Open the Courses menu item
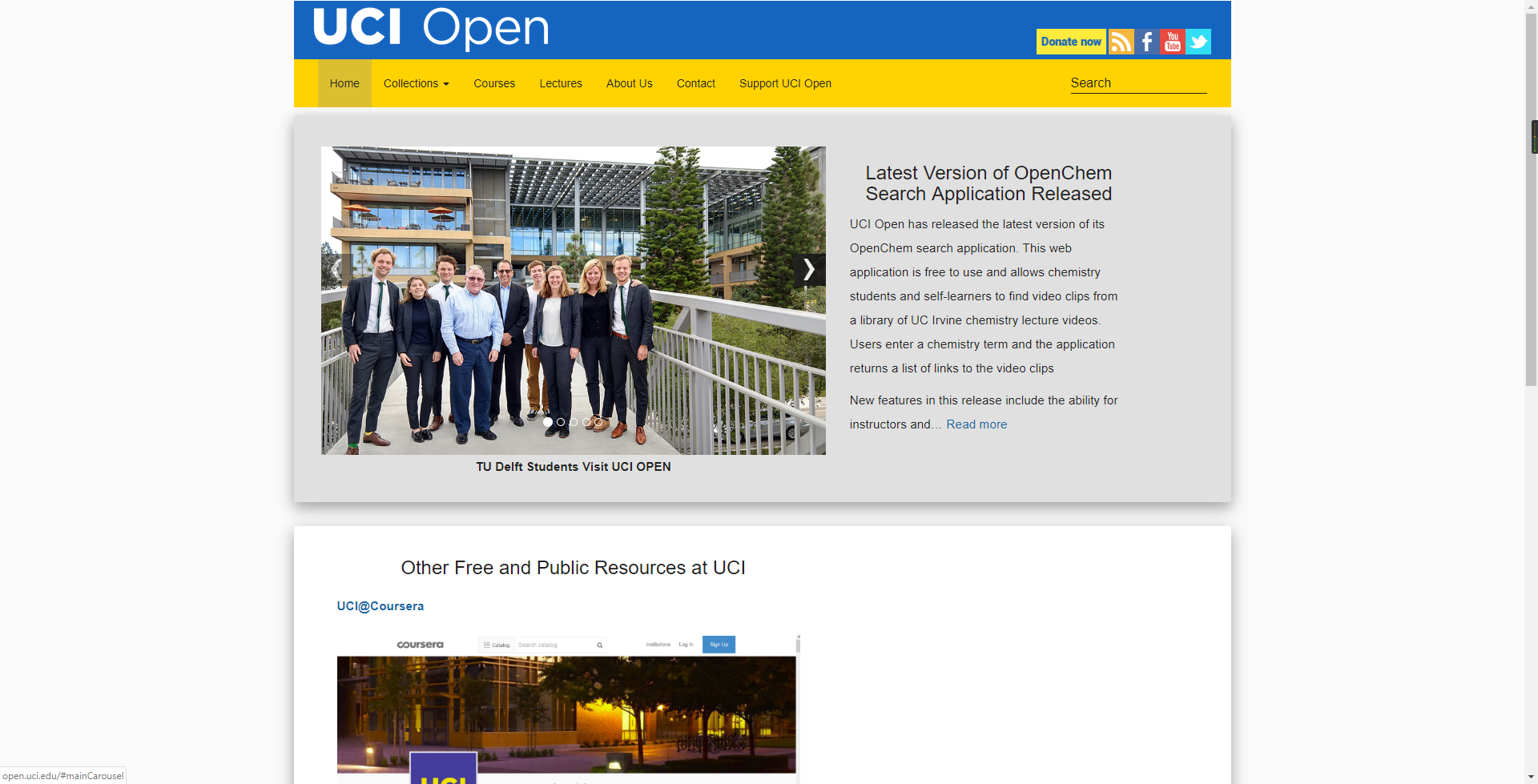 coord(494,83)
